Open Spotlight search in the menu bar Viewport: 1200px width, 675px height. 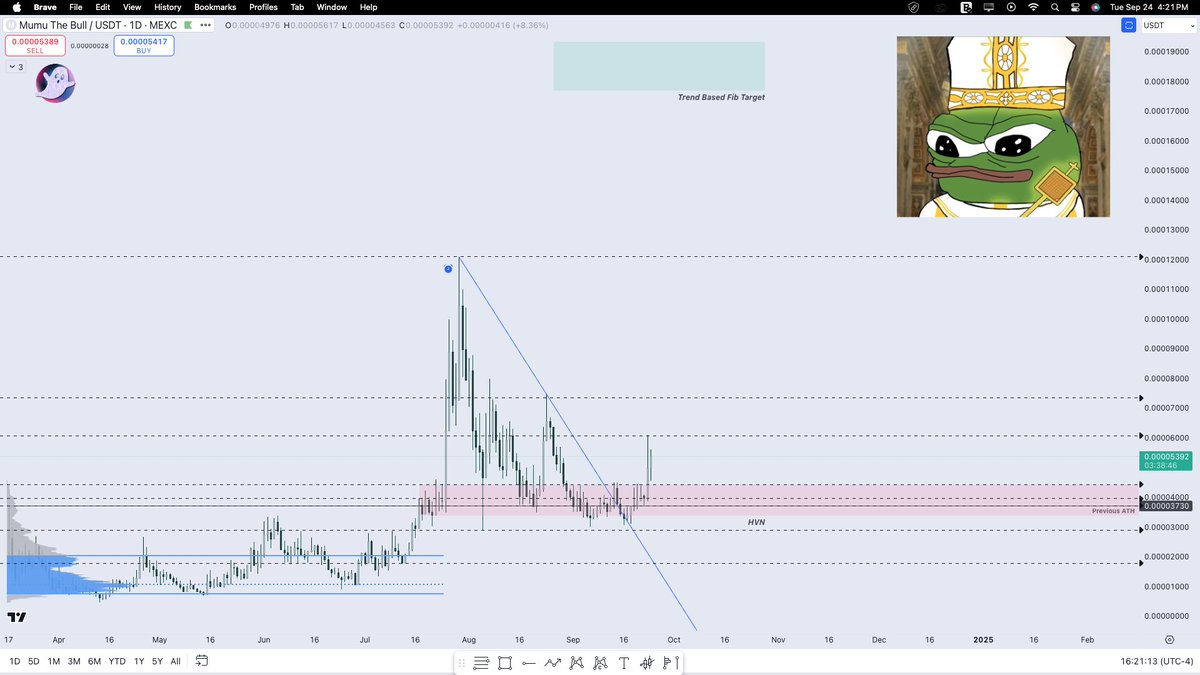click(x=1055, y=7)
